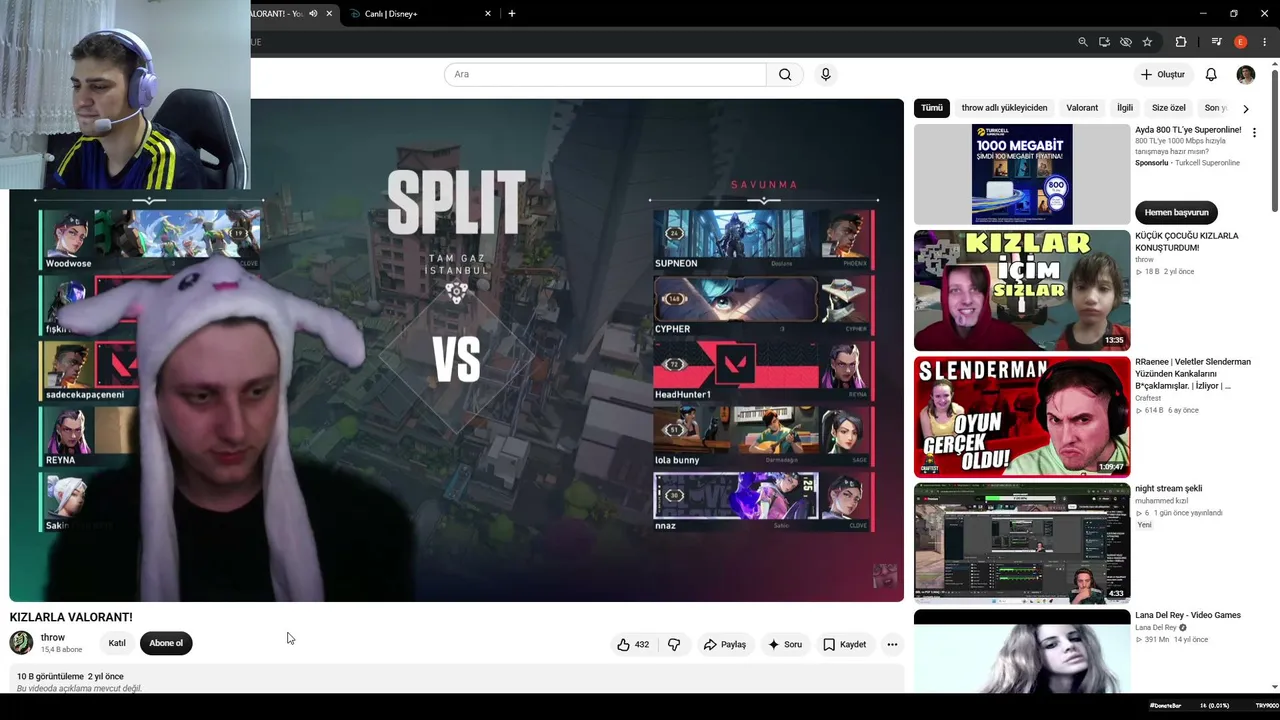This screenshot has width=1280, height=720.
Task: Select the İlgili filter chip
Action: coord(1125,108)
